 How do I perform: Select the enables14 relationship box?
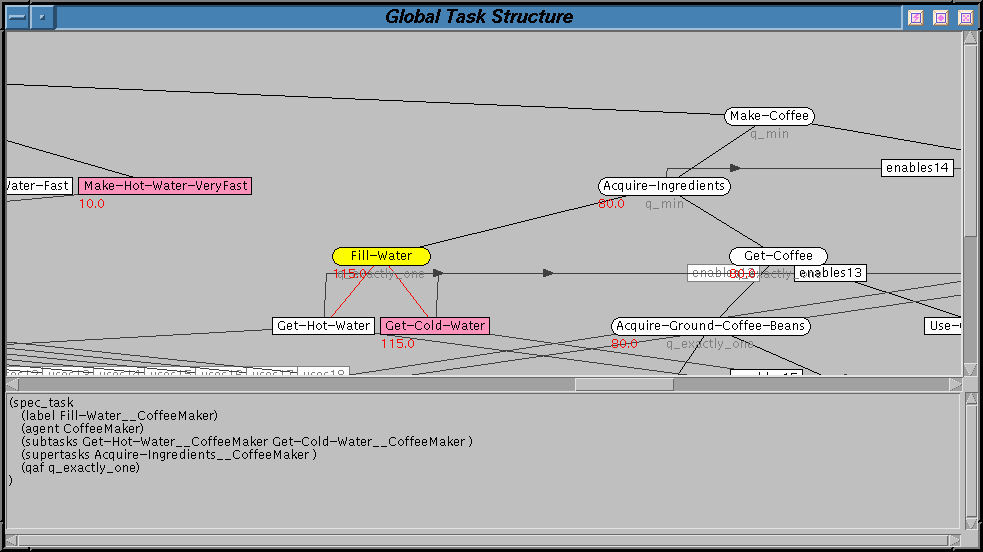[917, 168]
